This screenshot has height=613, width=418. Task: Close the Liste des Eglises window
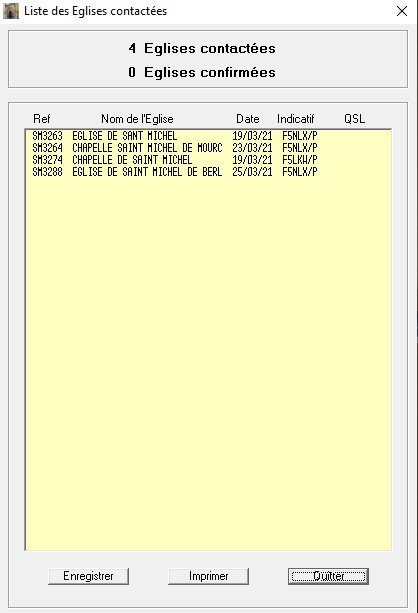[x=402, y=11]
